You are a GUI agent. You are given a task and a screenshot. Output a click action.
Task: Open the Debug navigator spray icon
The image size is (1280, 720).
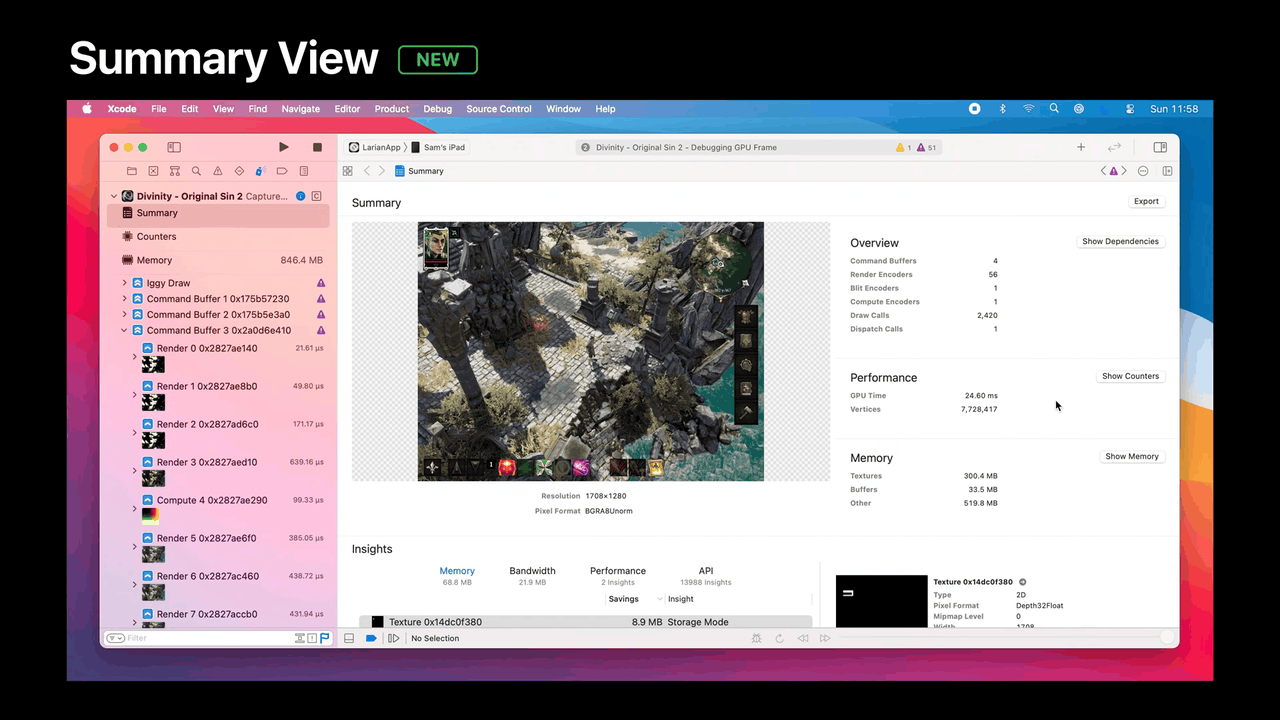pyautogui.click(x=260, y=171)
